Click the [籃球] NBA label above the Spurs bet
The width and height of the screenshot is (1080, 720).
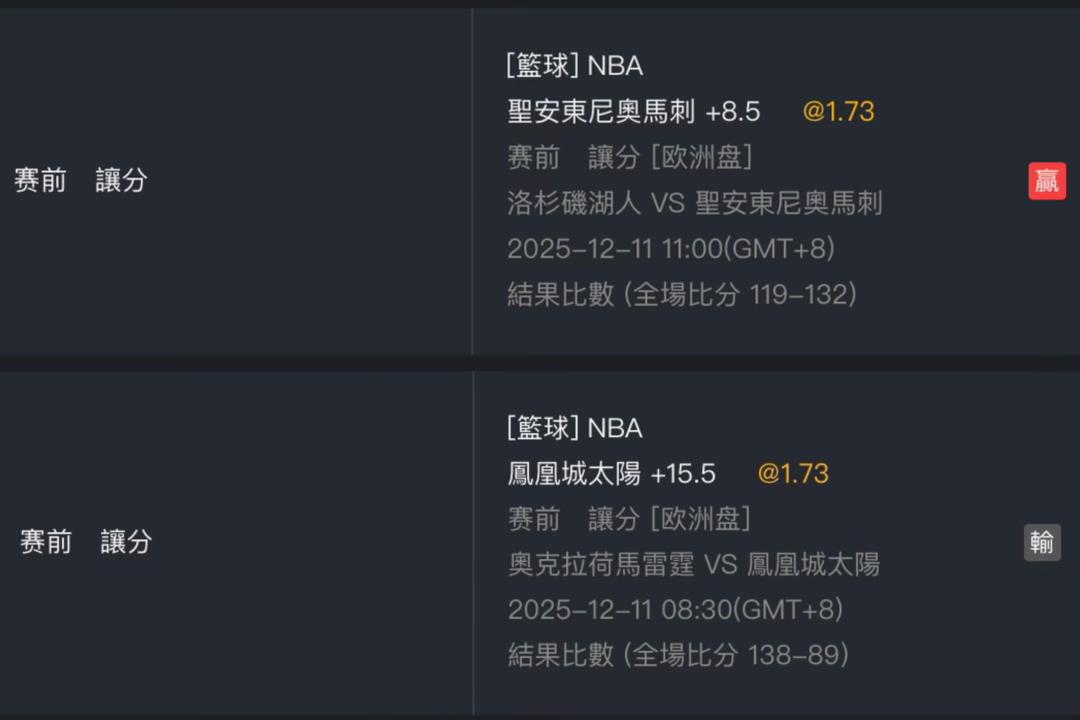574,66
